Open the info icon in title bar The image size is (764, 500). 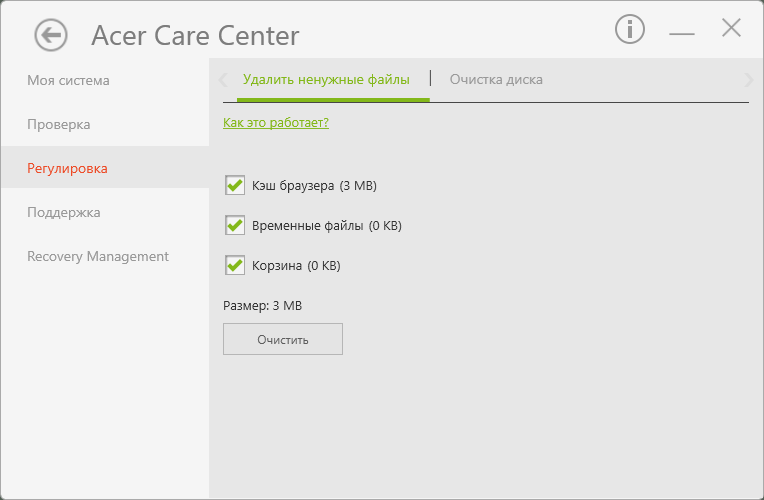click(629, 30)
